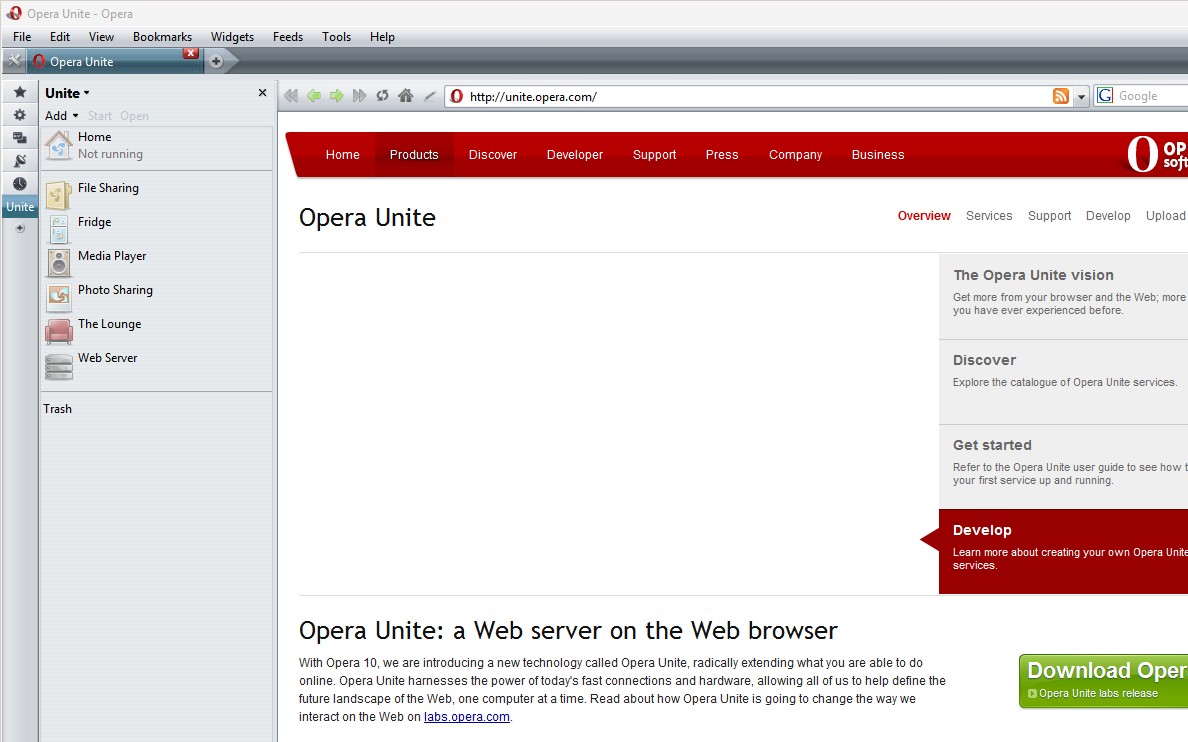This screenshot has height=742, width=1188.
Task: Open the History clock panel in sidebar
Action: point(19,183)
